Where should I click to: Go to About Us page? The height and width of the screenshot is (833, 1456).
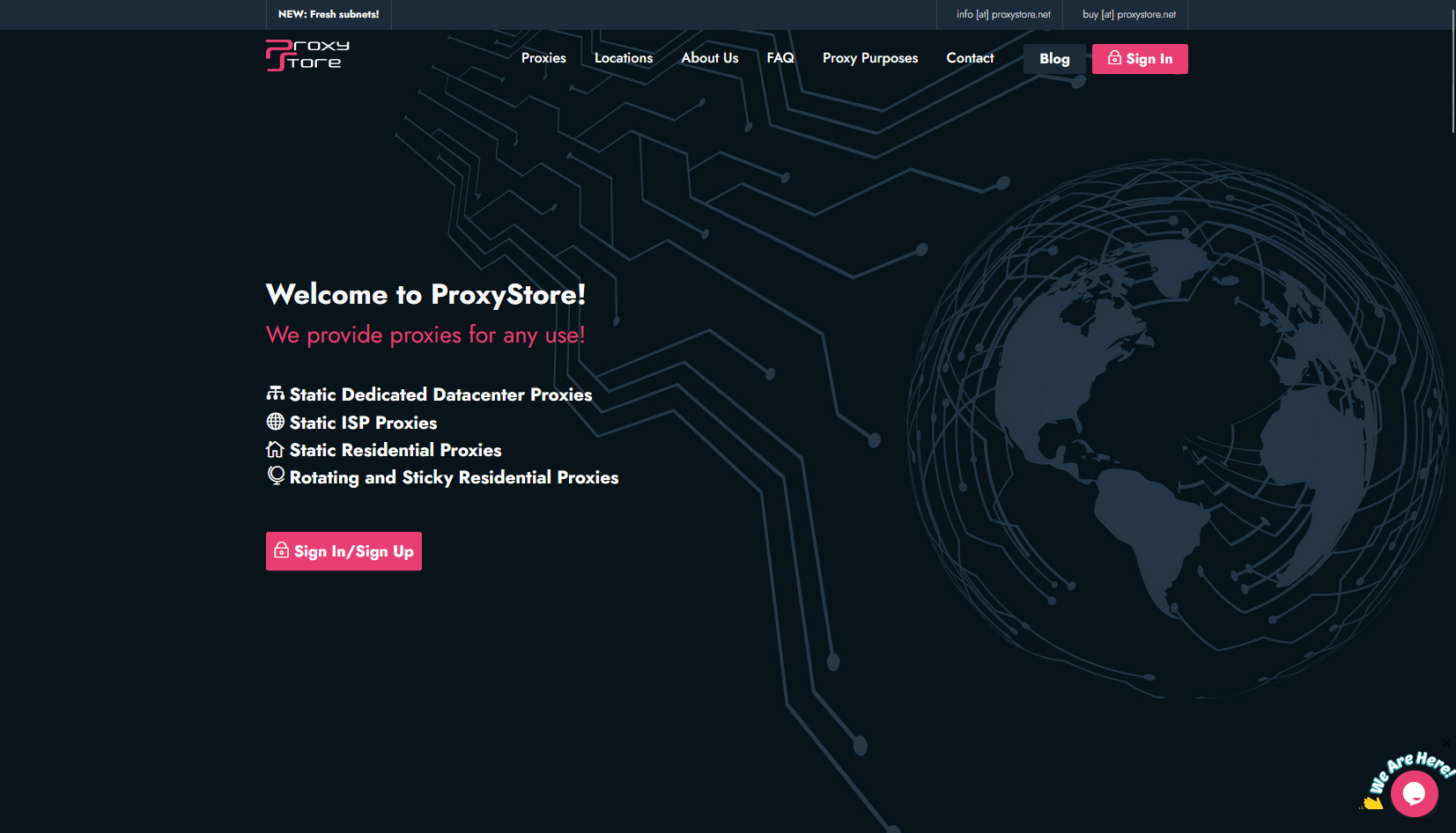coord(710,58)
